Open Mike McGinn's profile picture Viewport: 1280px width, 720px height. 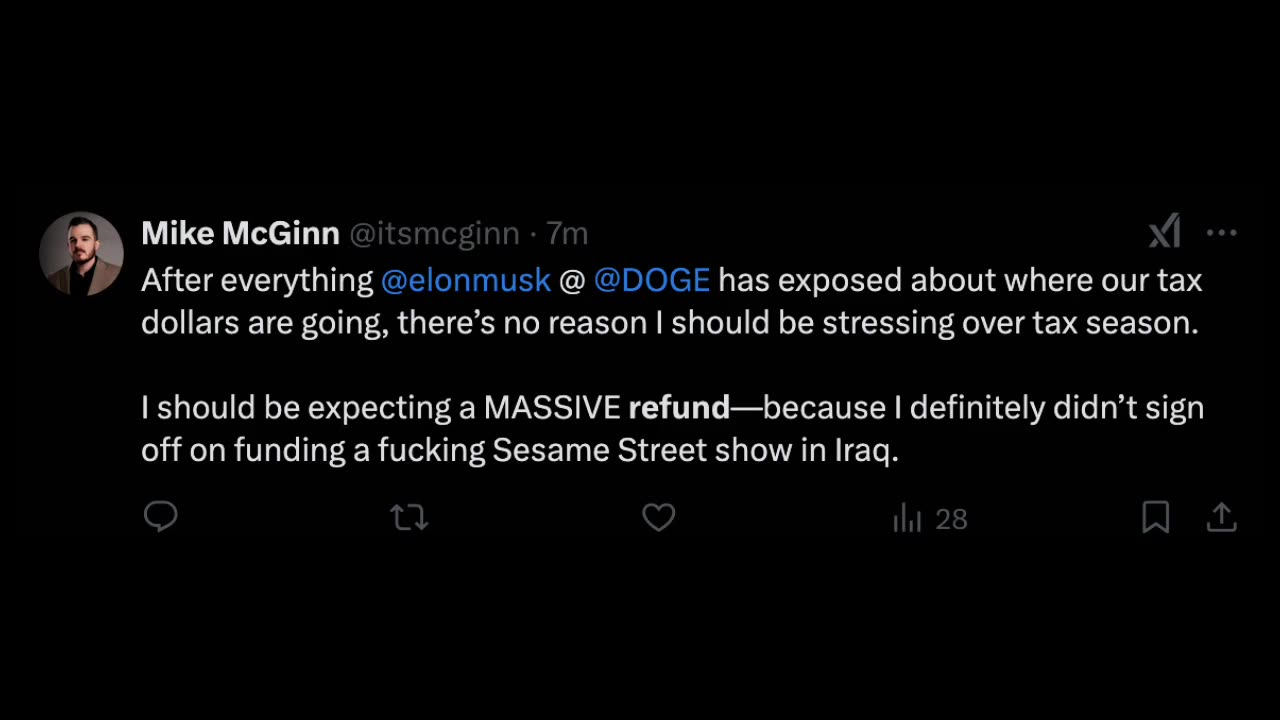[81, 254]
